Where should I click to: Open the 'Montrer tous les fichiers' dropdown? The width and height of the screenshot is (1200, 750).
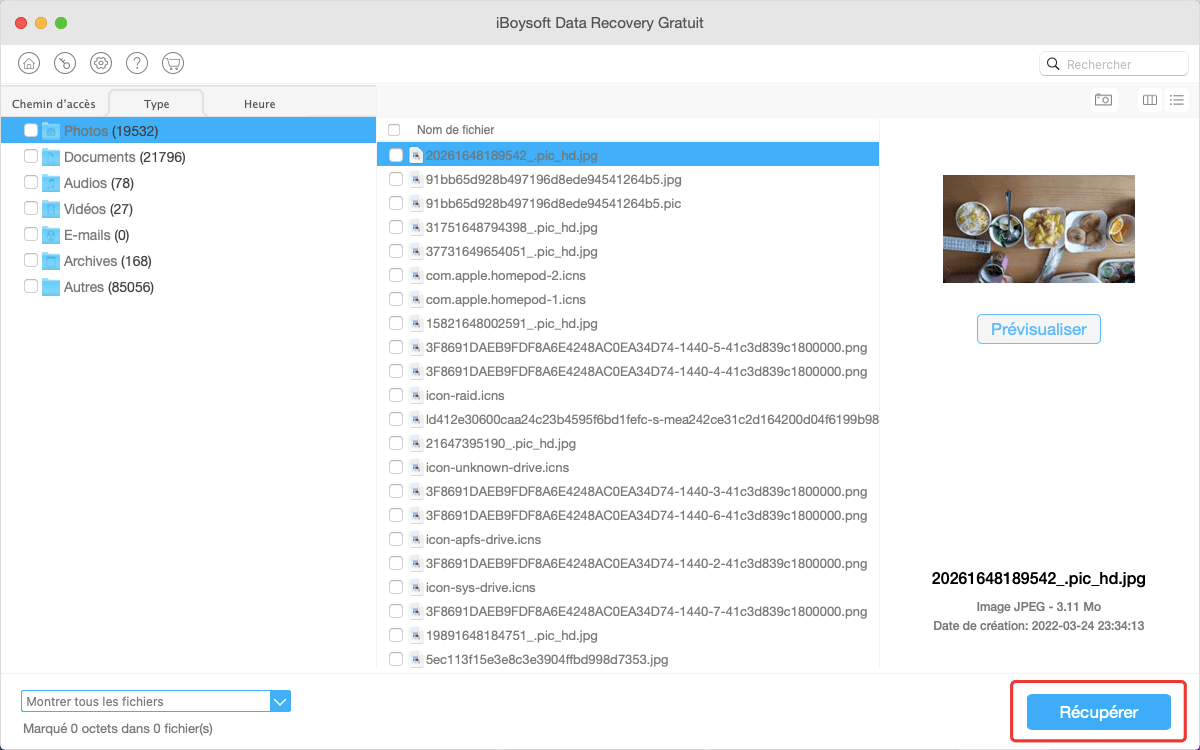click(156, 702)
